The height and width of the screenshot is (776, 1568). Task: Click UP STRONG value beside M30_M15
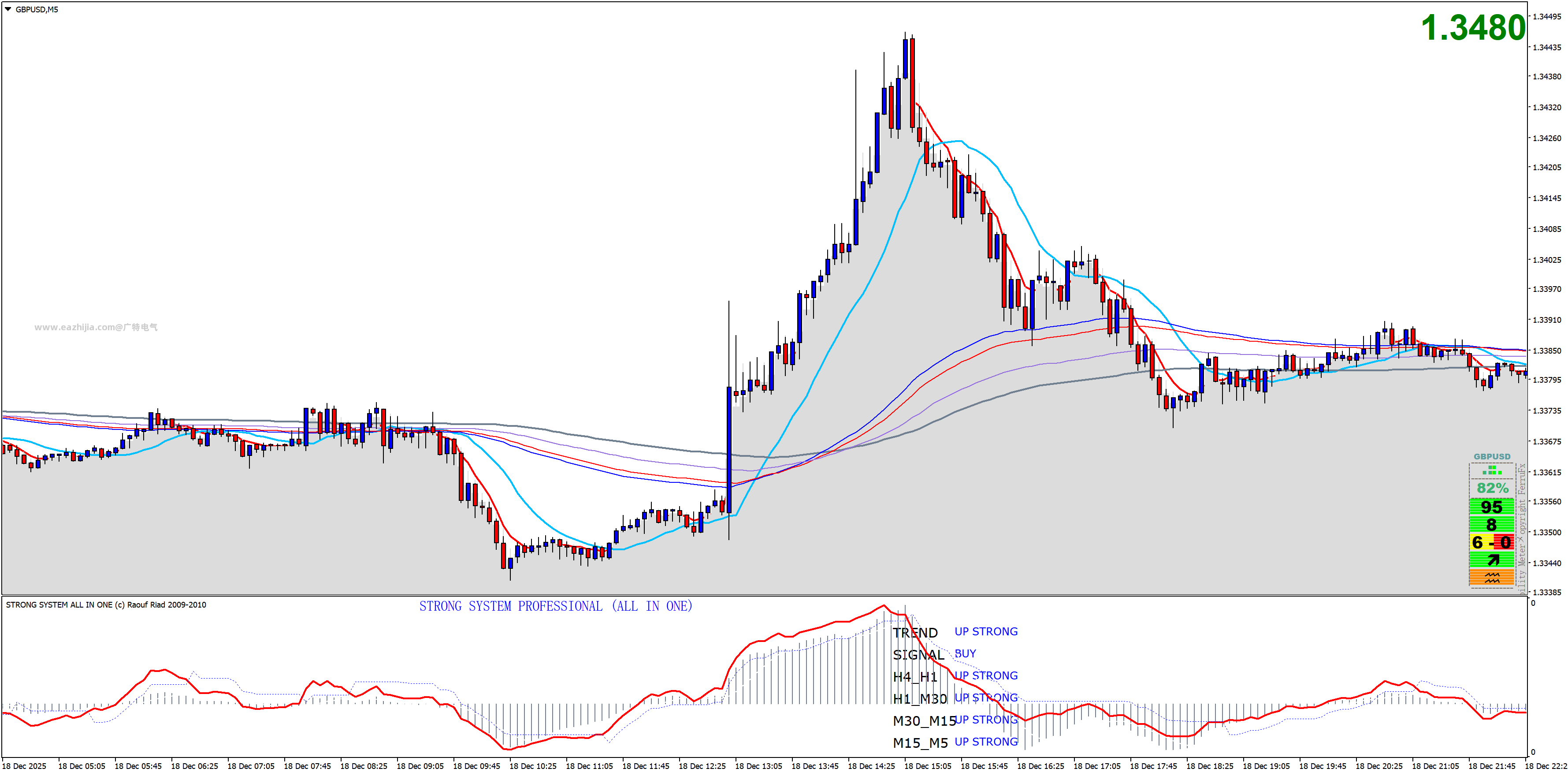(x=985, y=720)
